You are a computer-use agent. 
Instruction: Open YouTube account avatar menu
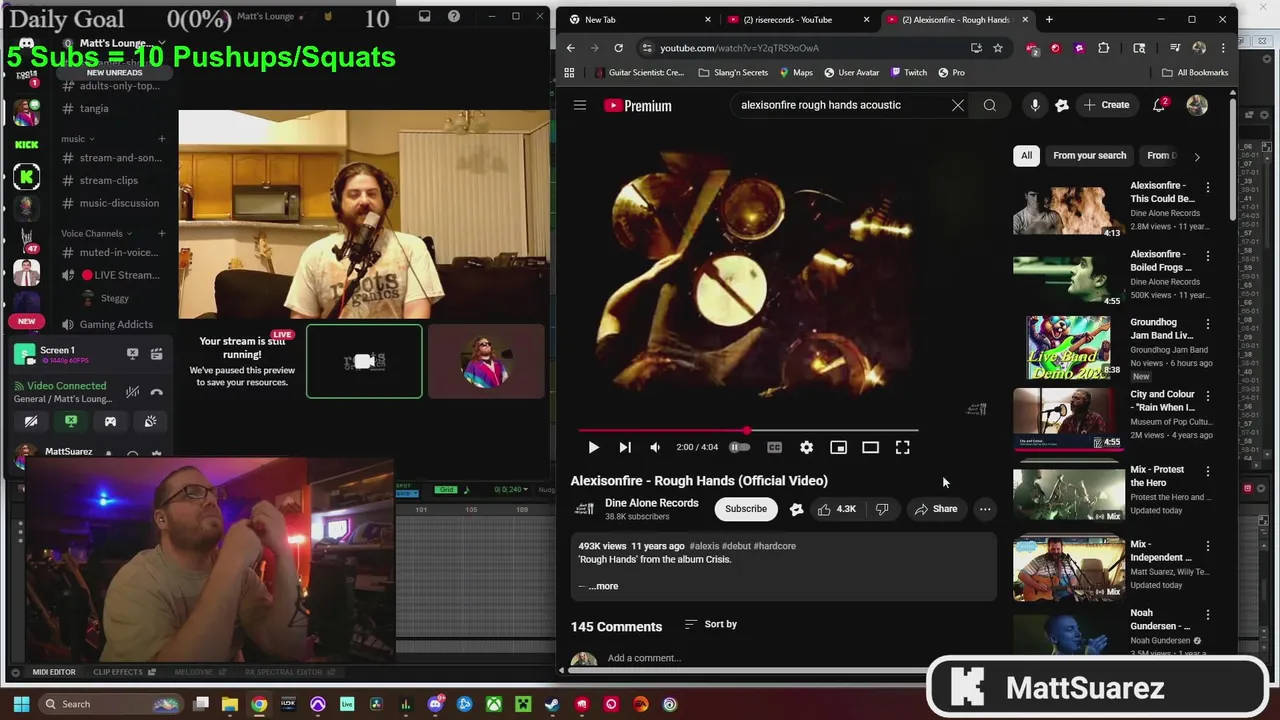point(1197,105)
